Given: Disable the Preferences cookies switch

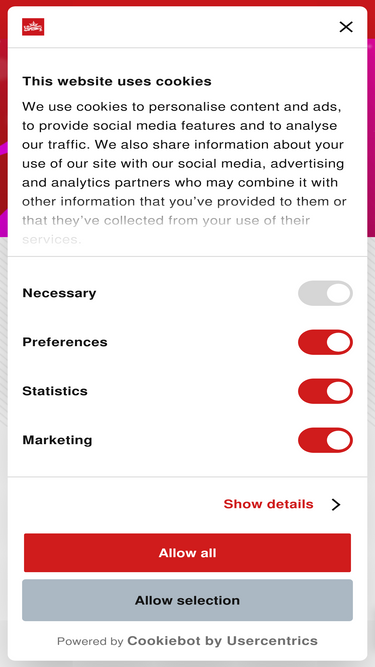Looking at the screenshot, I should (325, 342).
